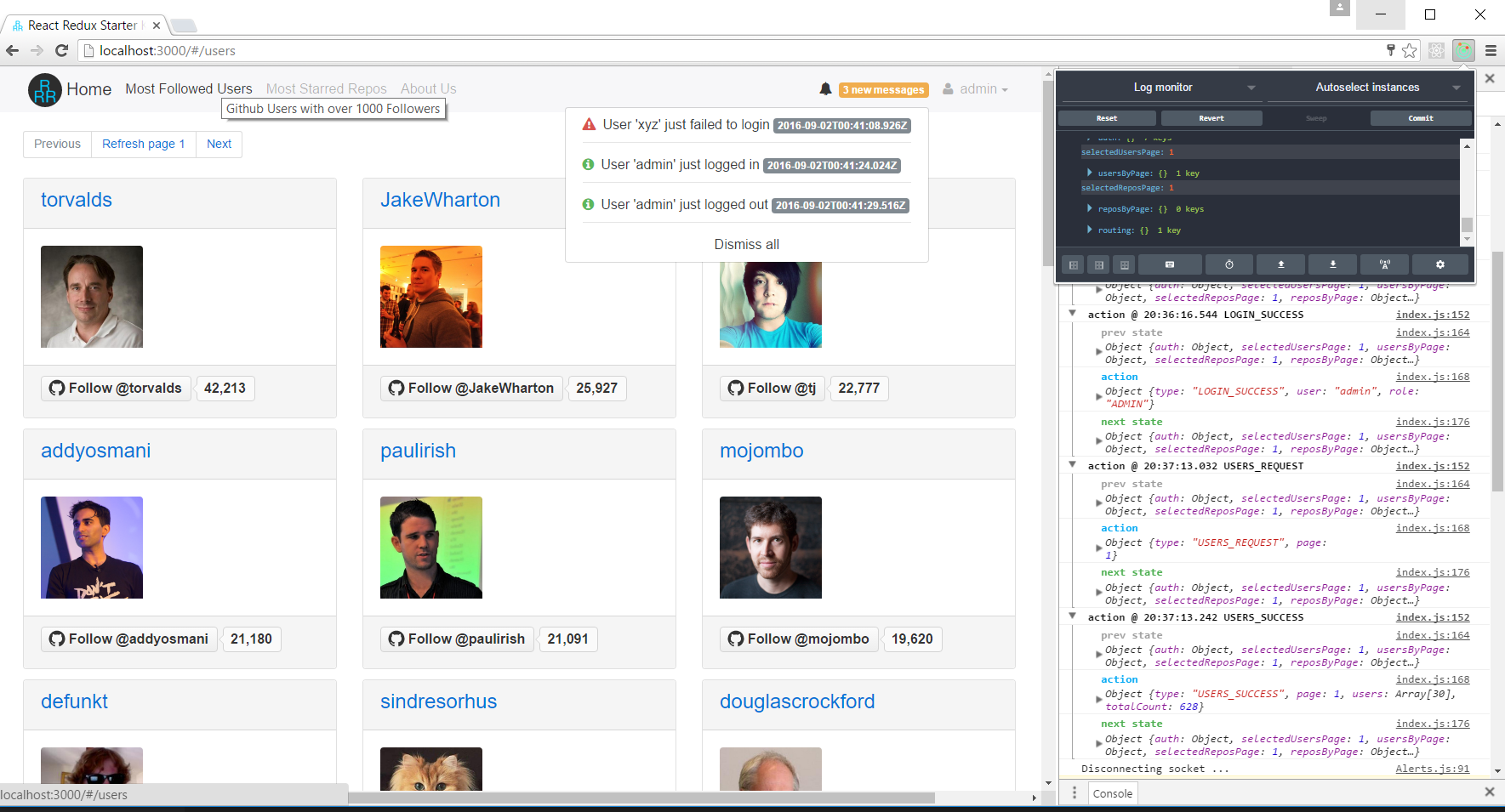Click the Chrome profile avatar button
1505x812 pixels.
point(1340,8)
